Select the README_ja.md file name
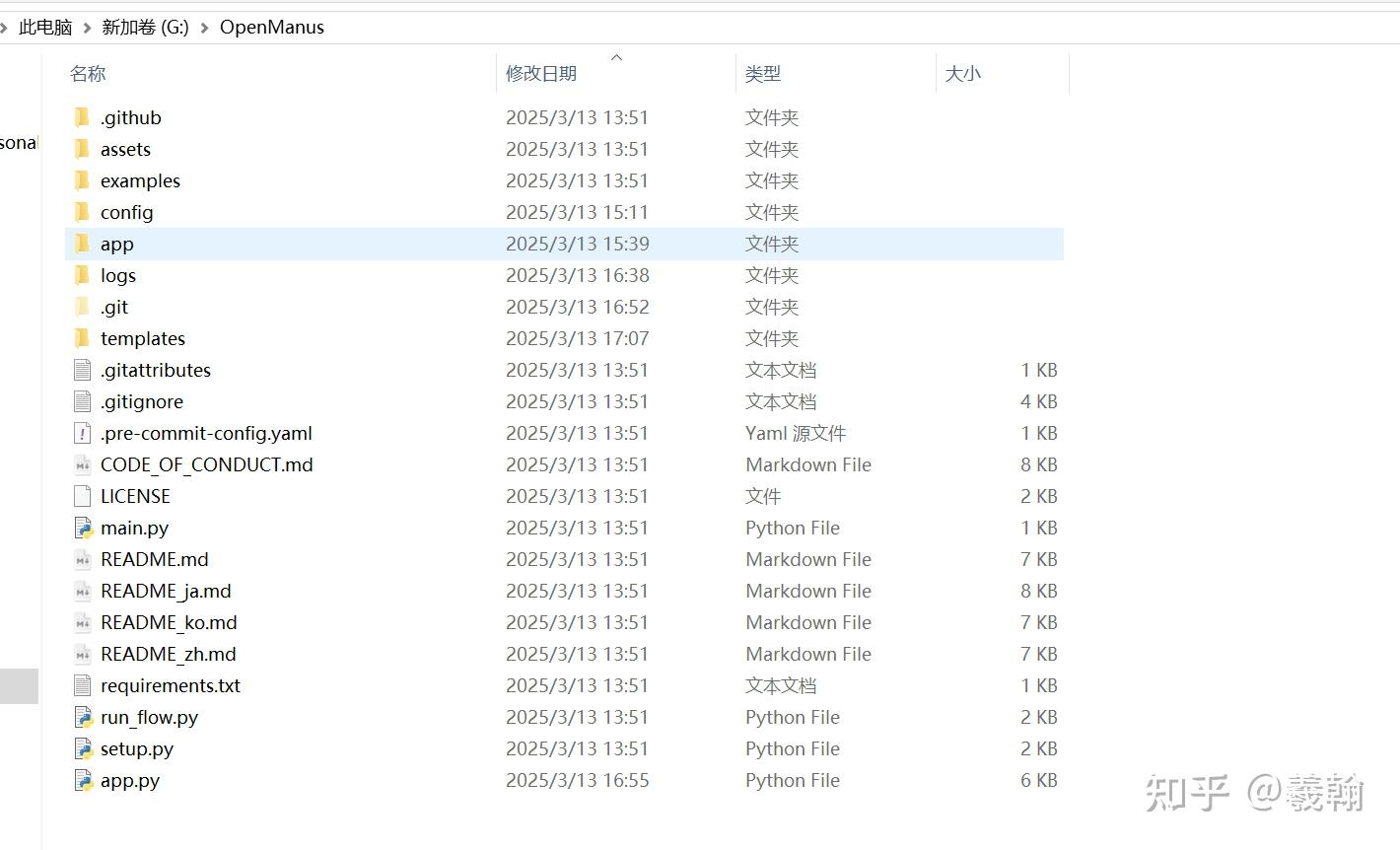Viewport: 1400px width, 850px height. 166,592
